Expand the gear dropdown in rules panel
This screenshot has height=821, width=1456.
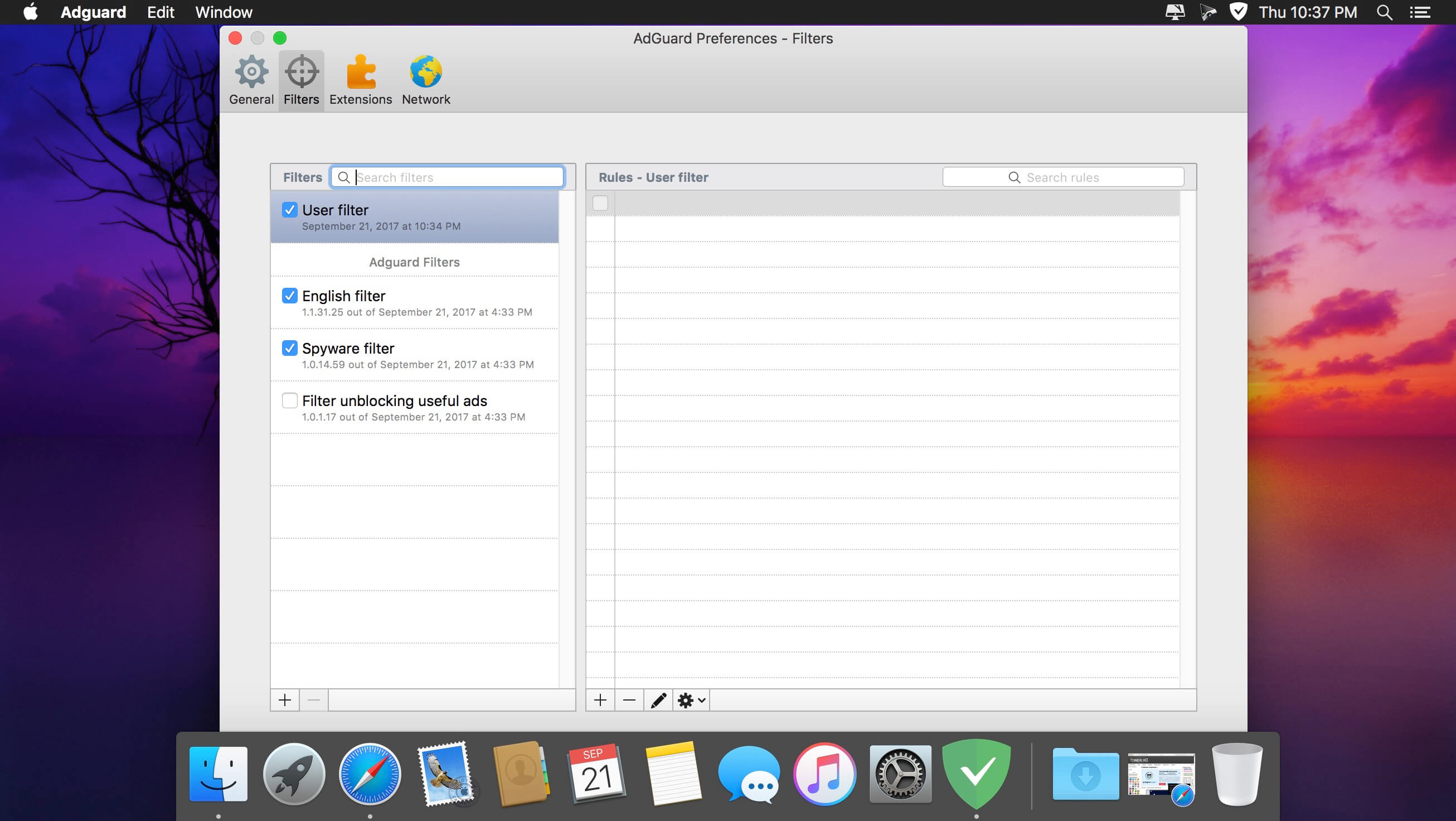pos(691,700)
